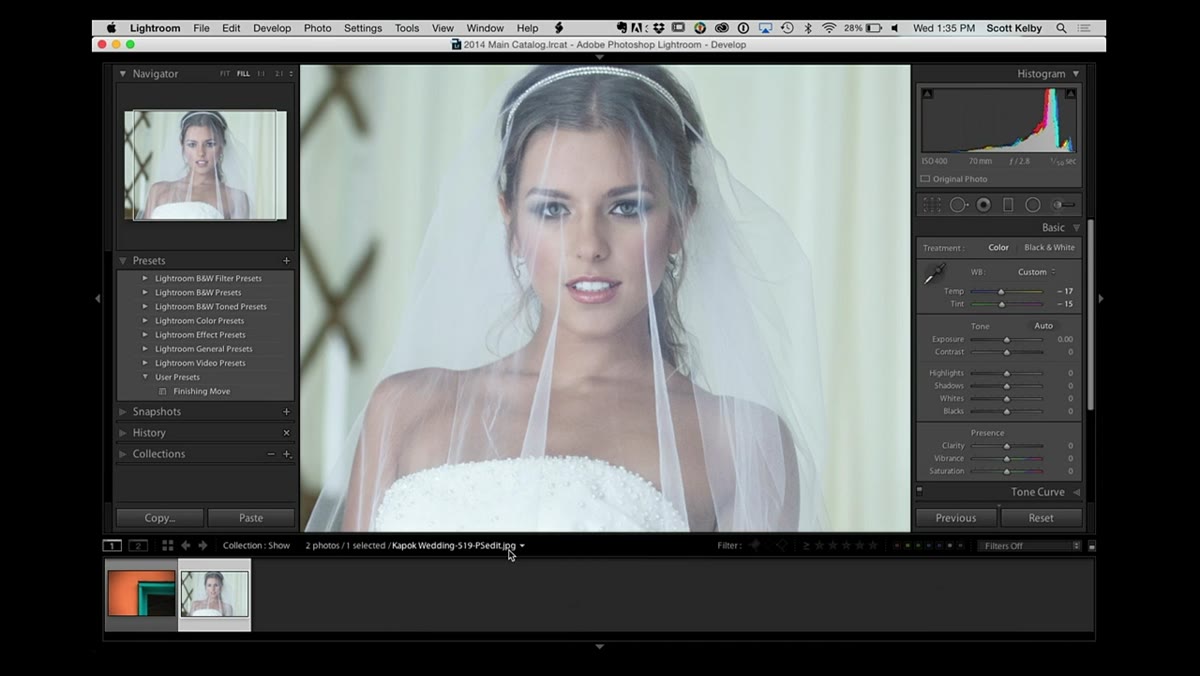The width and height of the screenshot is (1200, 676).
Task: Expand the Snapshots panel
Action: [123, 412]
